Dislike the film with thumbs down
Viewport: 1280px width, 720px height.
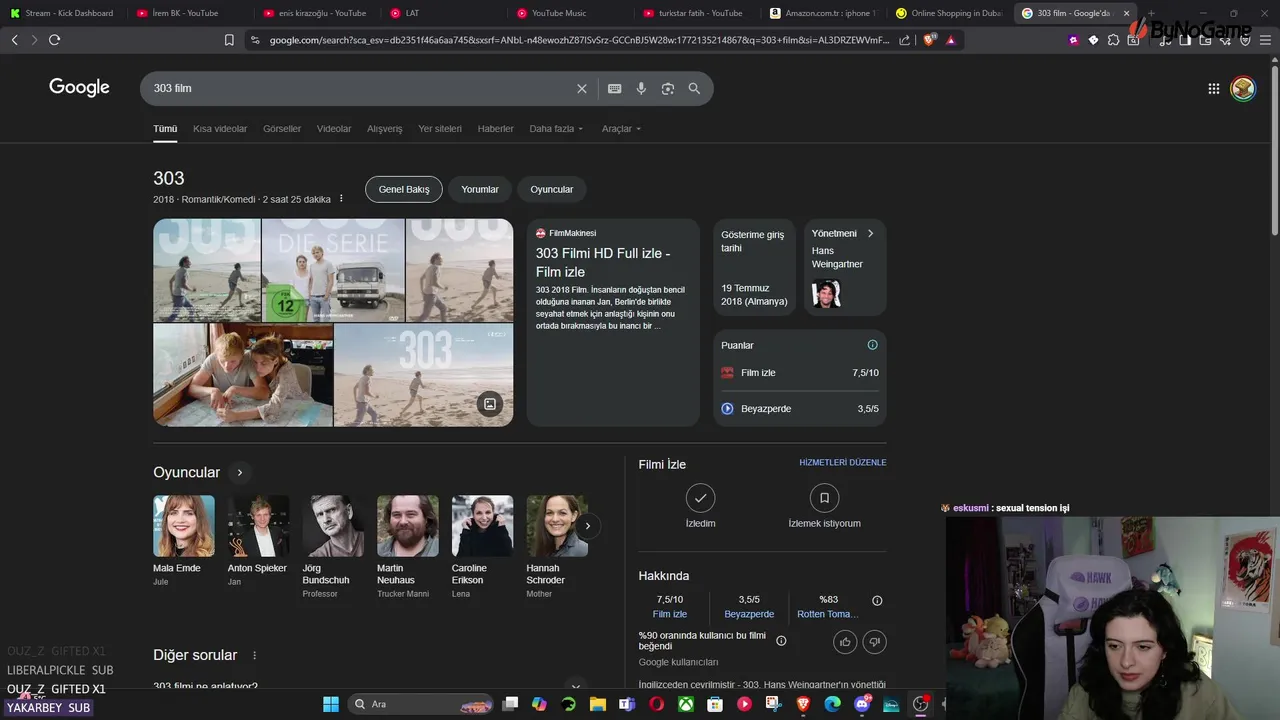coord(874,642)
